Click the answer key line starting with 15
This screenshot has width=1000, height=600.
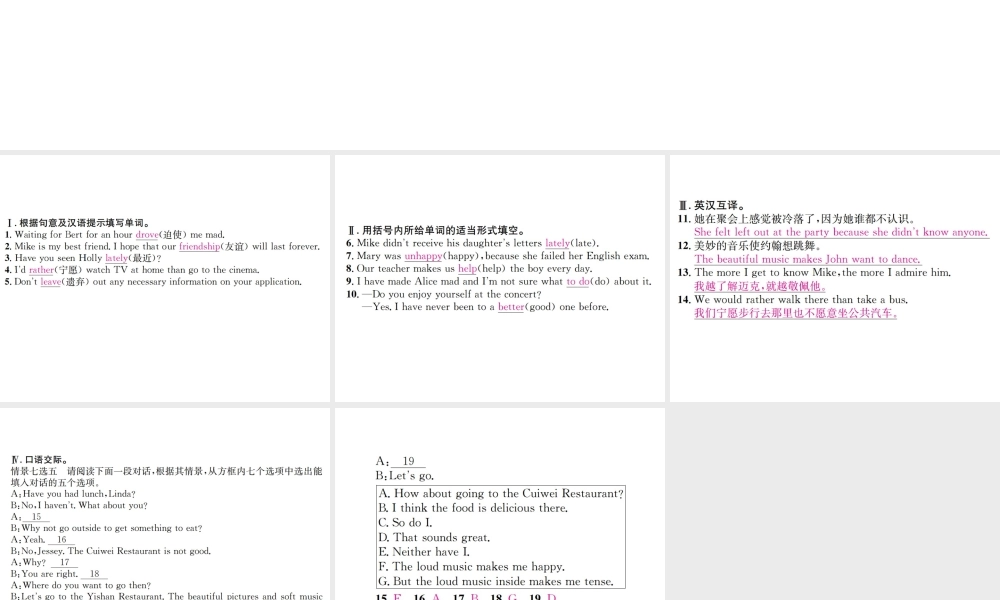466,597
